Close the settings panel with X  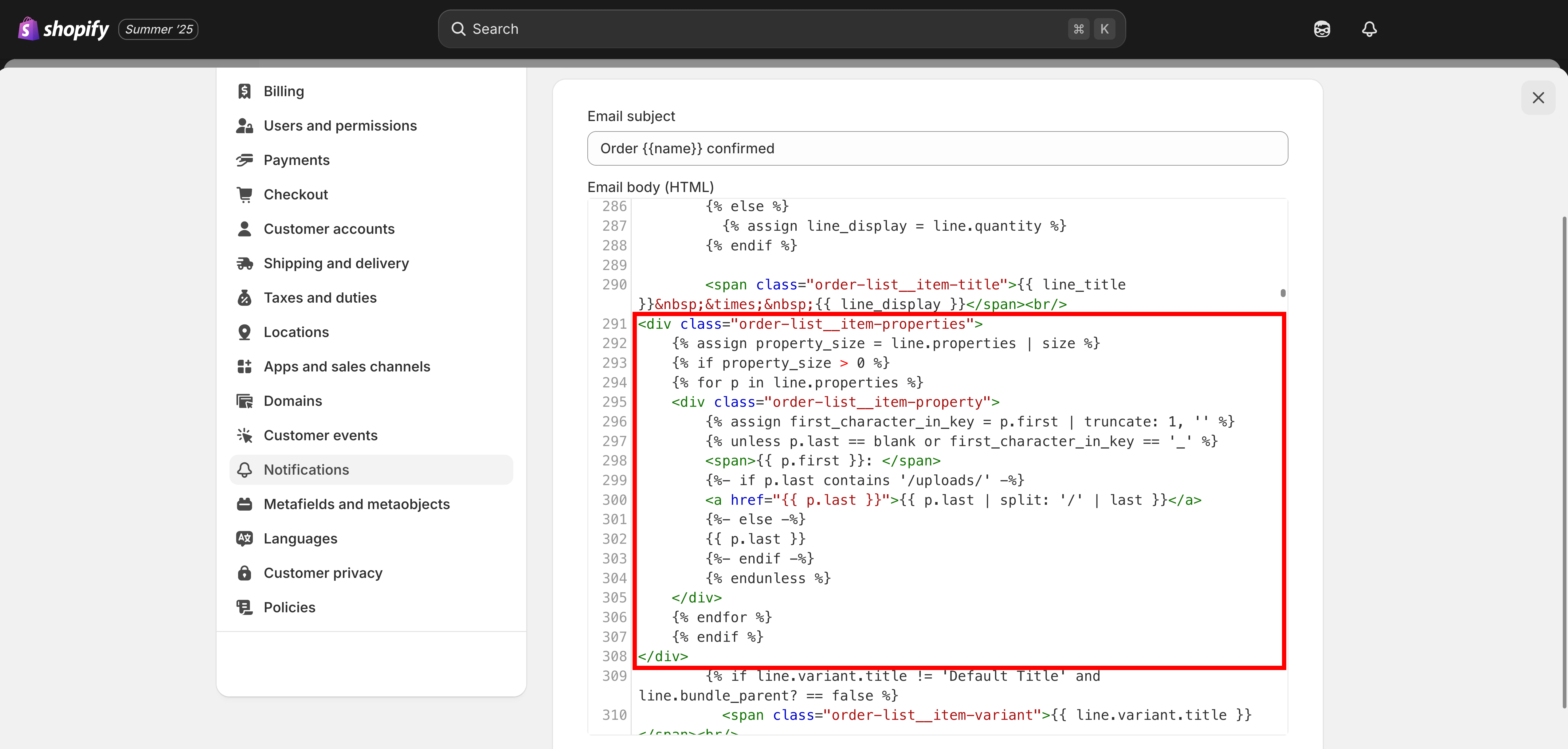tap(1538, 97)
